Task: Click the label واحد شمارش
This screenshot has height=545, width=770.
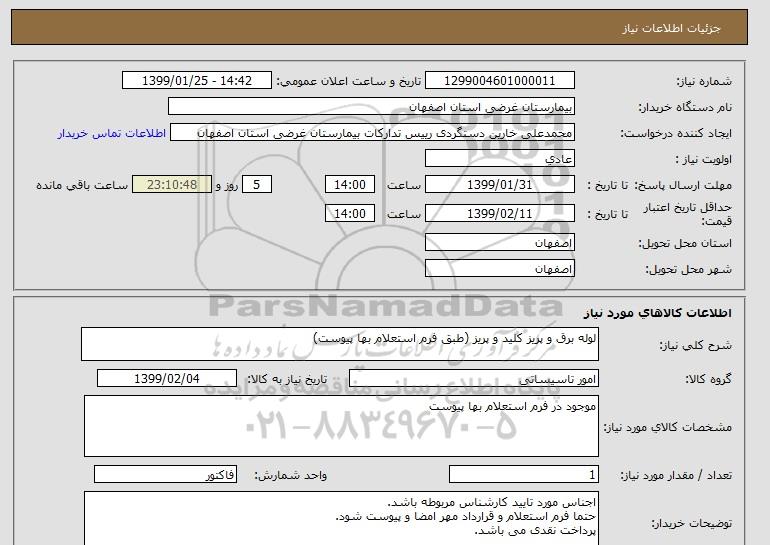Action: [291, 475]
